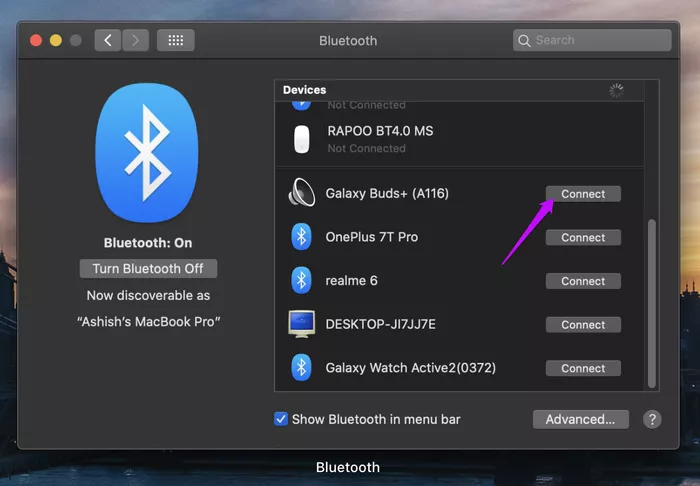Click the OnePlus 7T Pro Bluetooth icon
This screenshot has width=700, height=486.
pyautogui.click(x=301, y=237)
